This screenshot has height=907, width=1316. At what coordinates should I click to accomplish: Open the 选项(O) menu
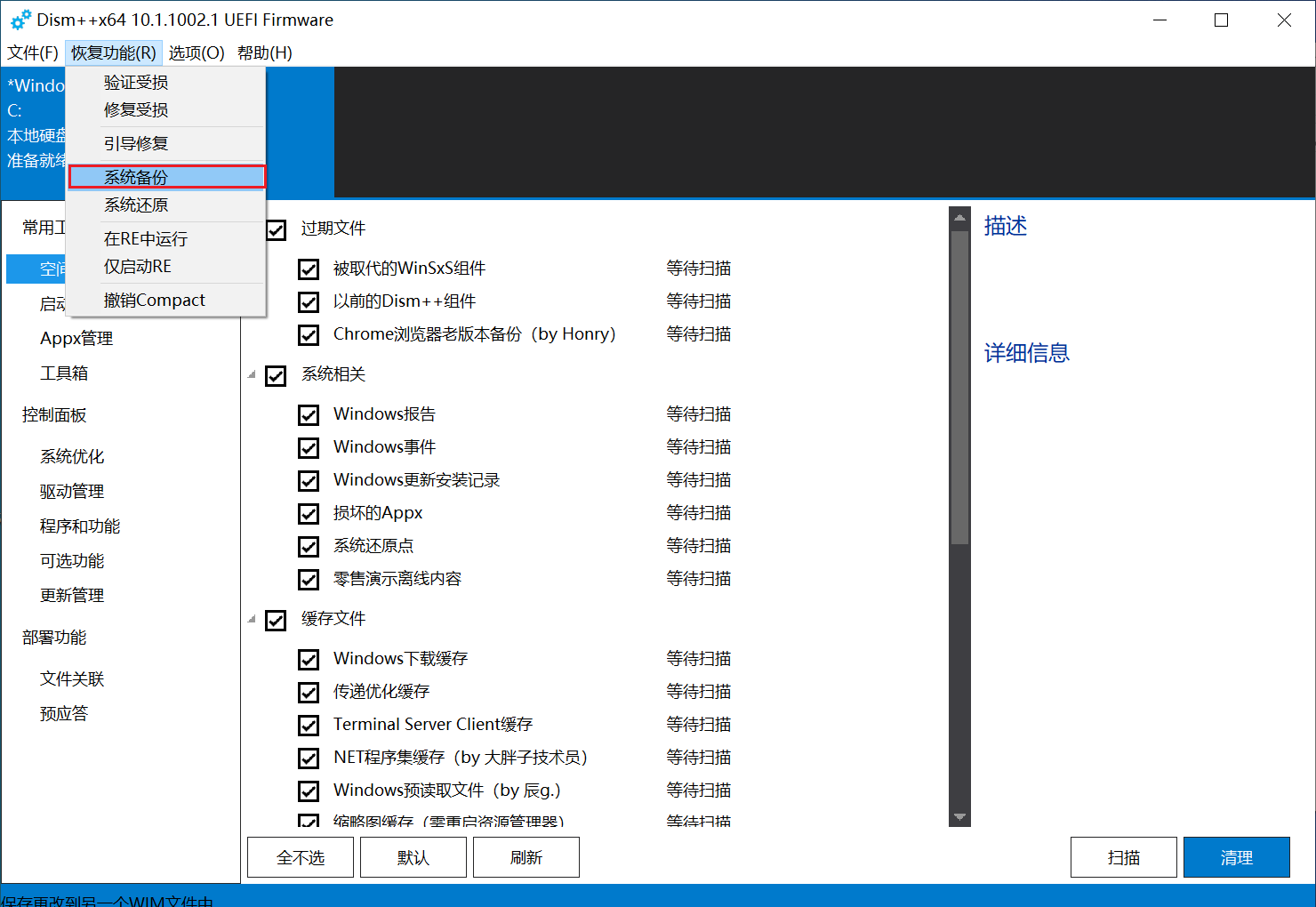tap(197, 52)
